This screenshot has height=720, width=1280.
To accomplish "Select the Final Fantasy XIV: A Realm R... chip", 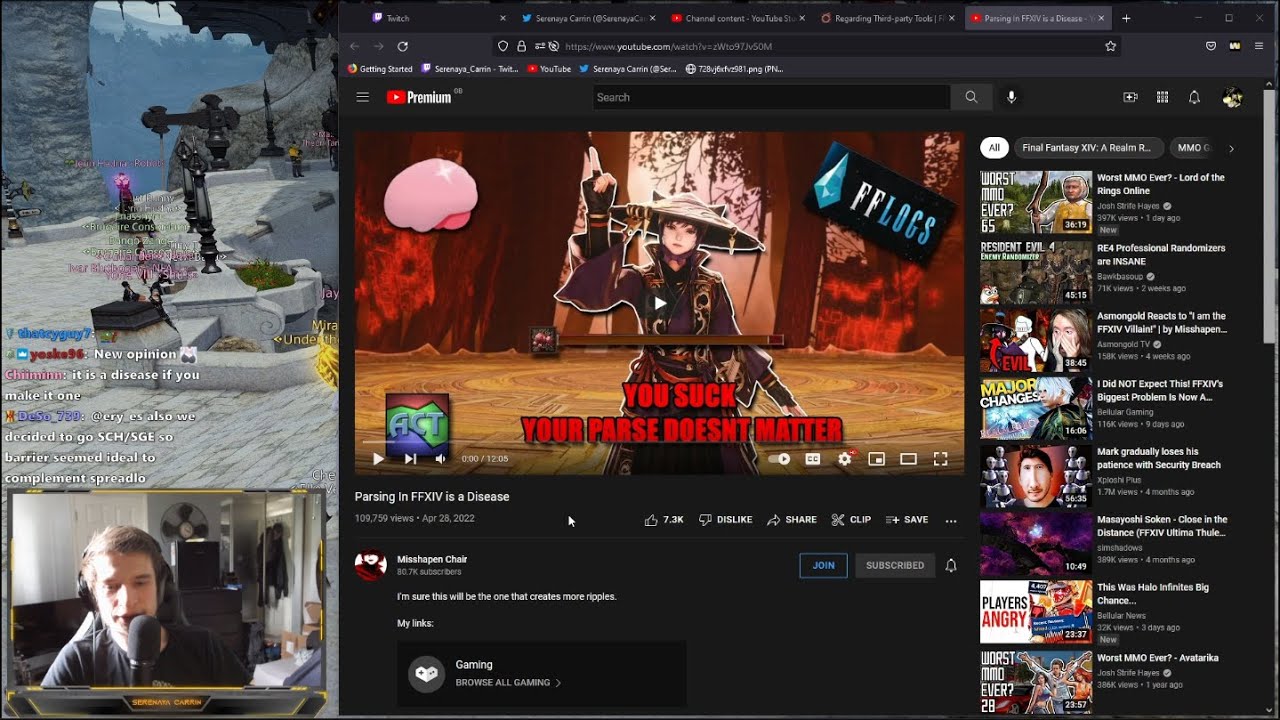I will [x=1087, y=148].
